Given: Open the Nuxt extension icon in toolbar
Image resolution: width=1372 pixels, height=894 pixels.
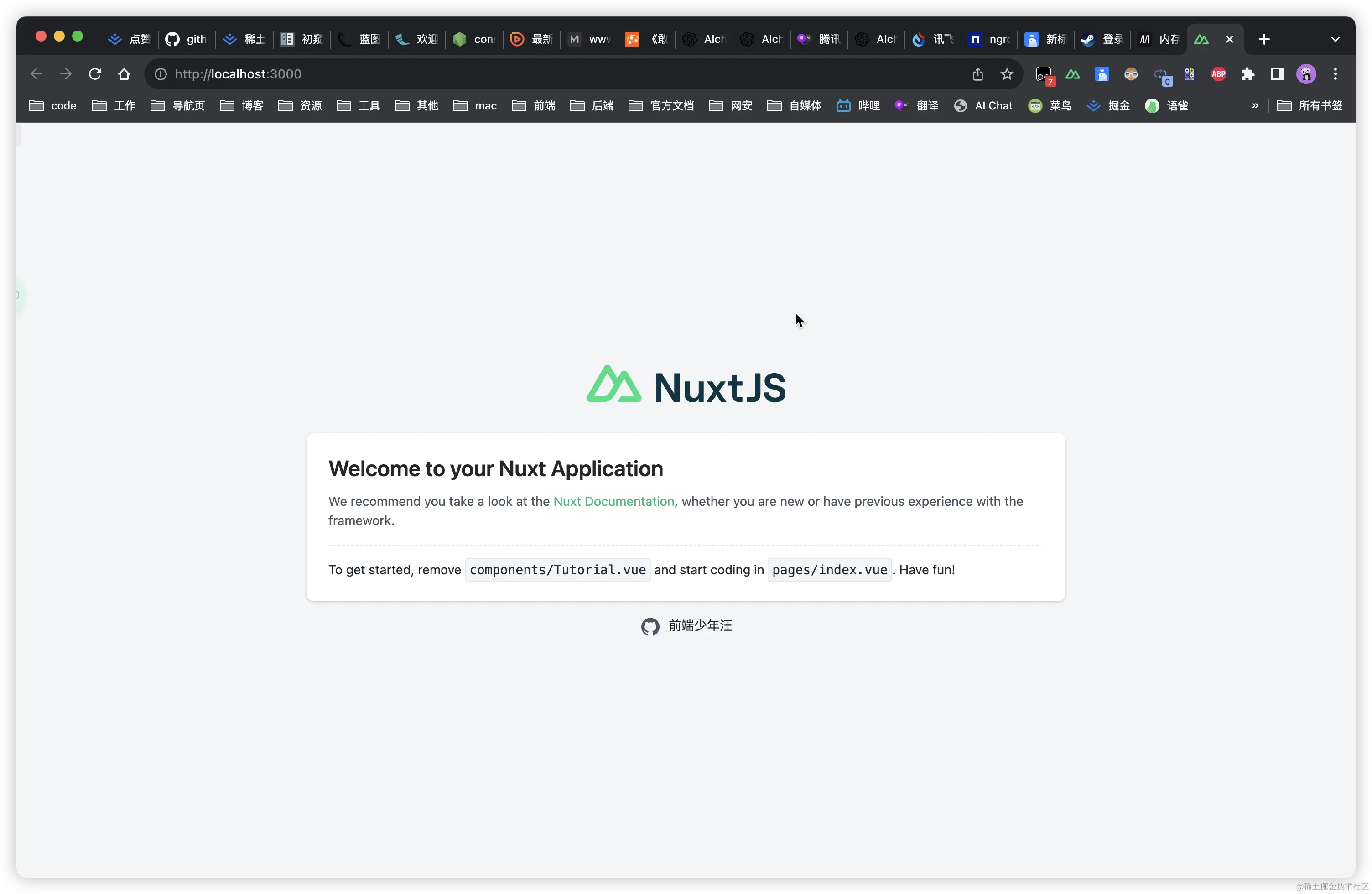Looking at the screenshot, I should (1073, 74).
